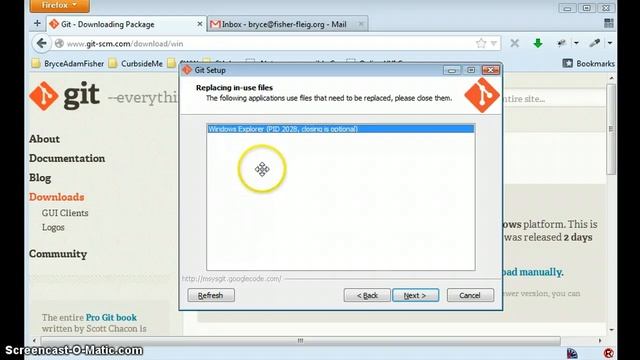Click the git logo on the webpage
The image size is (640, 360).
pyautogui.click(x=64, y=96)
